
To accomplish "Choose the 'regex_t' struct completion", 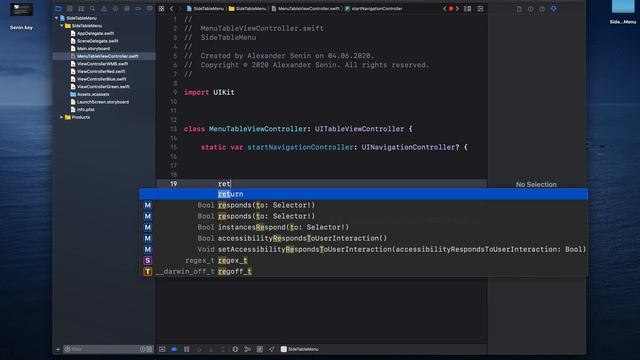I will click(364, 260).
